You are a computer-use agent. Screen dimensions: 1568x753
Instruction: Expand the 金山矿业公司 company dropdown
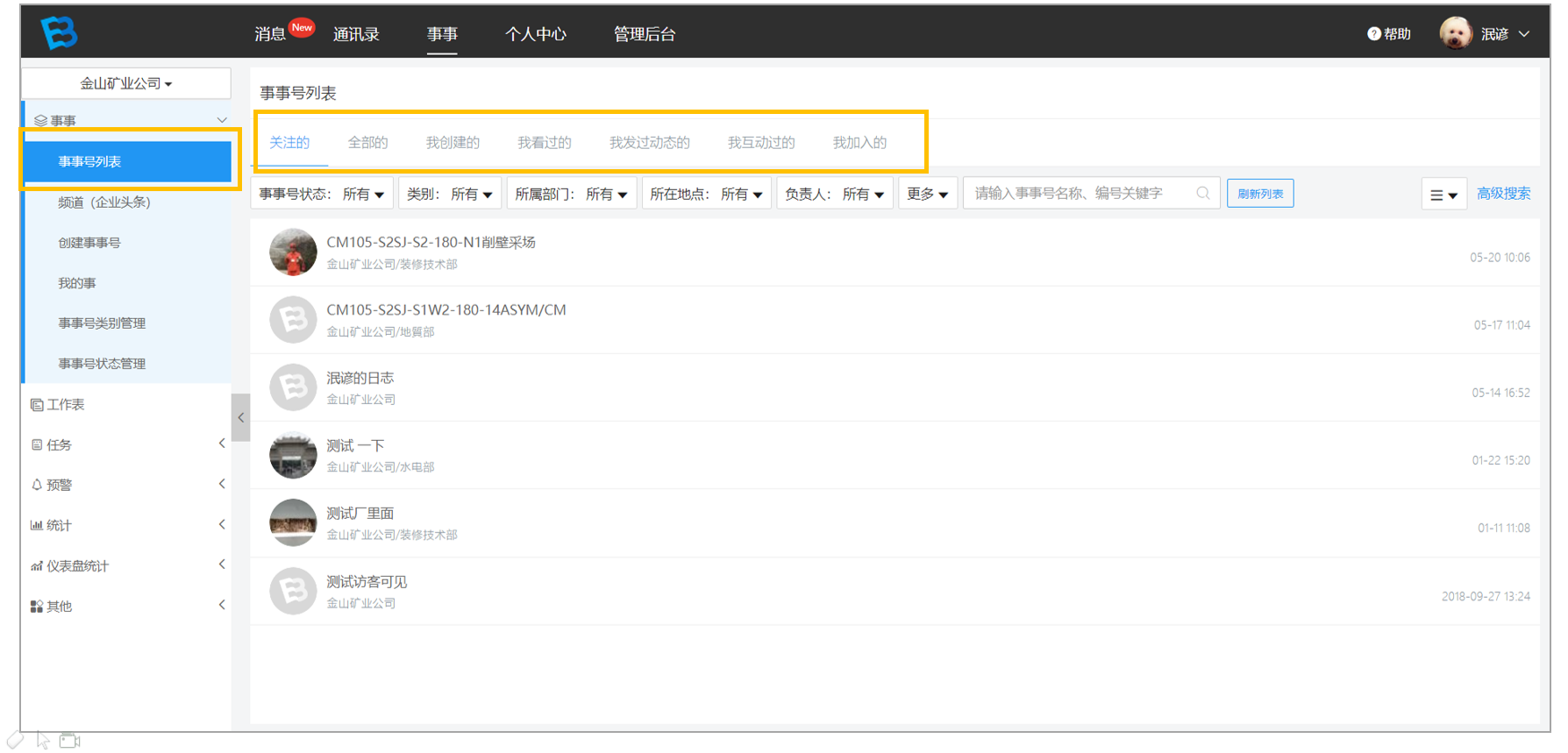[x=126, y=83]
